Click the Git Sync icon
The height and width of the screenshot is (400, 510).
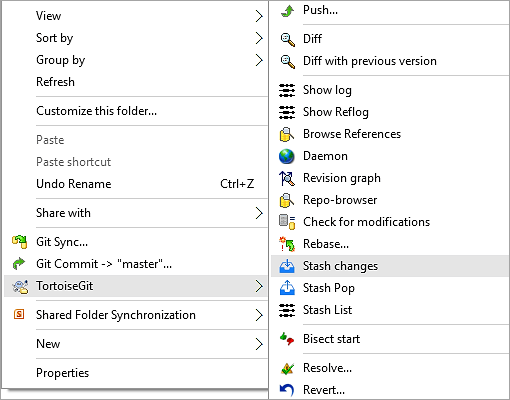pos(19,242)
